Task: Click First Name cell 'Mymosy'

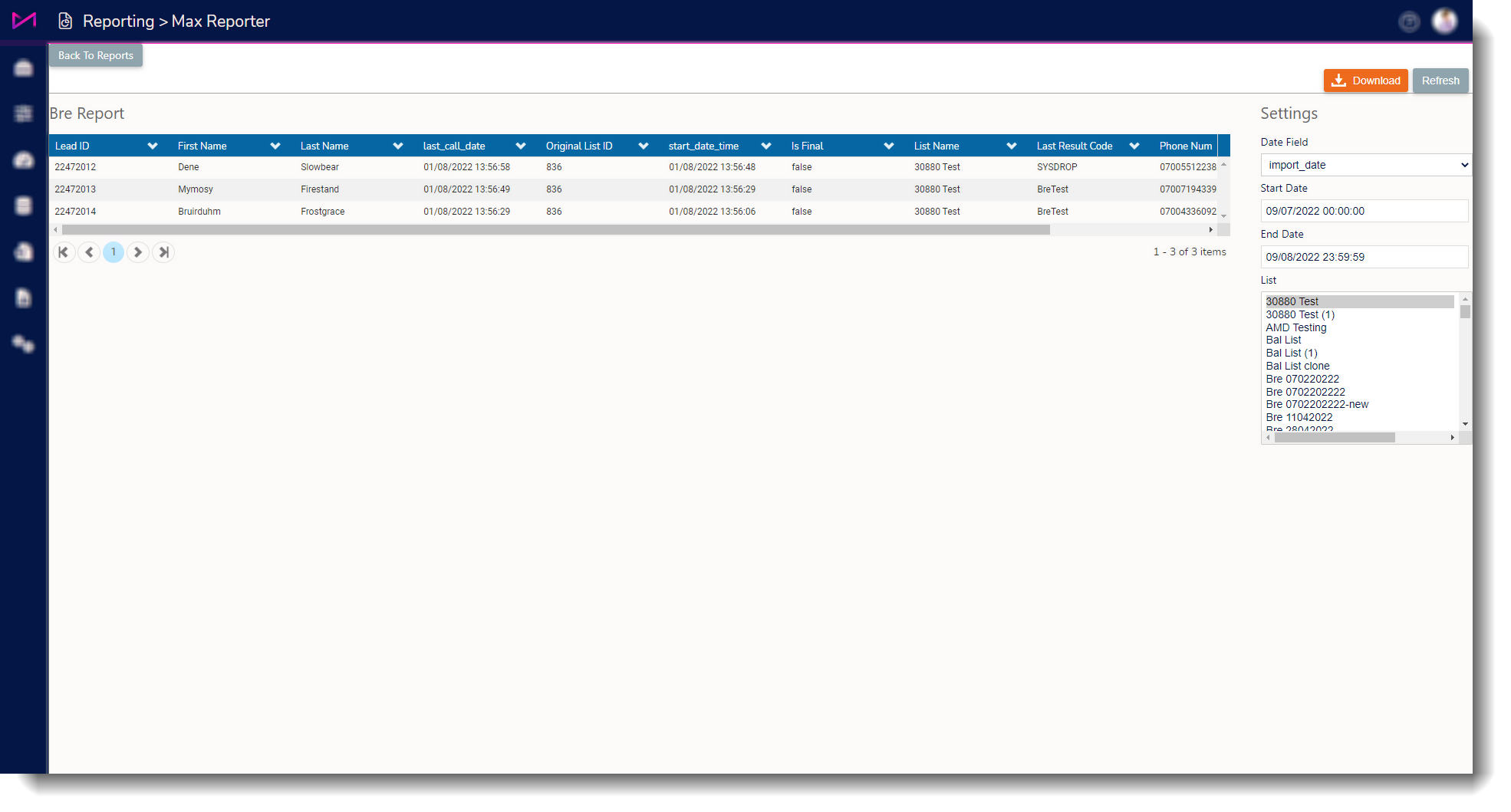Action: (196, 189)
